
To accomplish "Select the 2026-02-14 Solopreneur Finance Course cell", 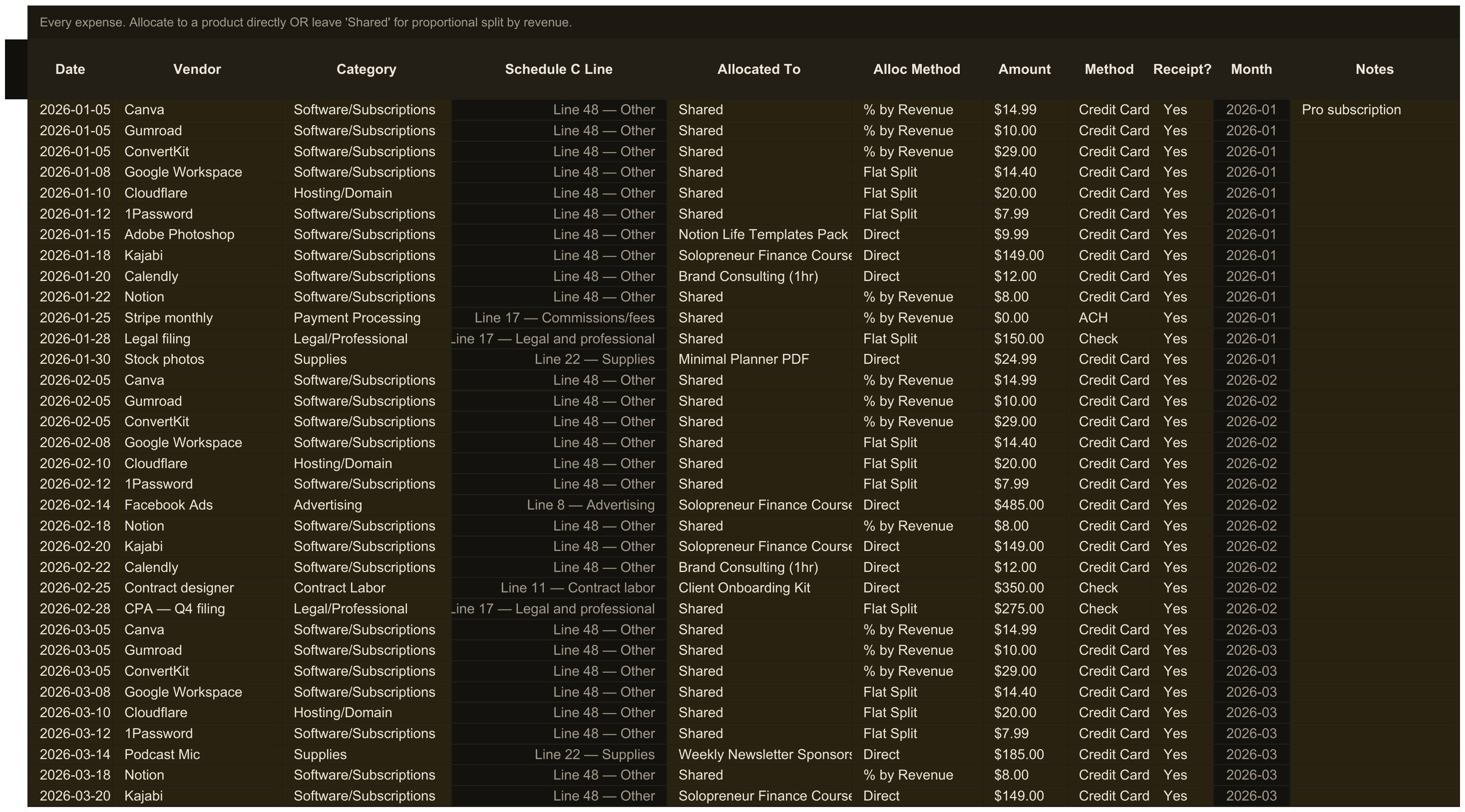I will click(758, 505).
